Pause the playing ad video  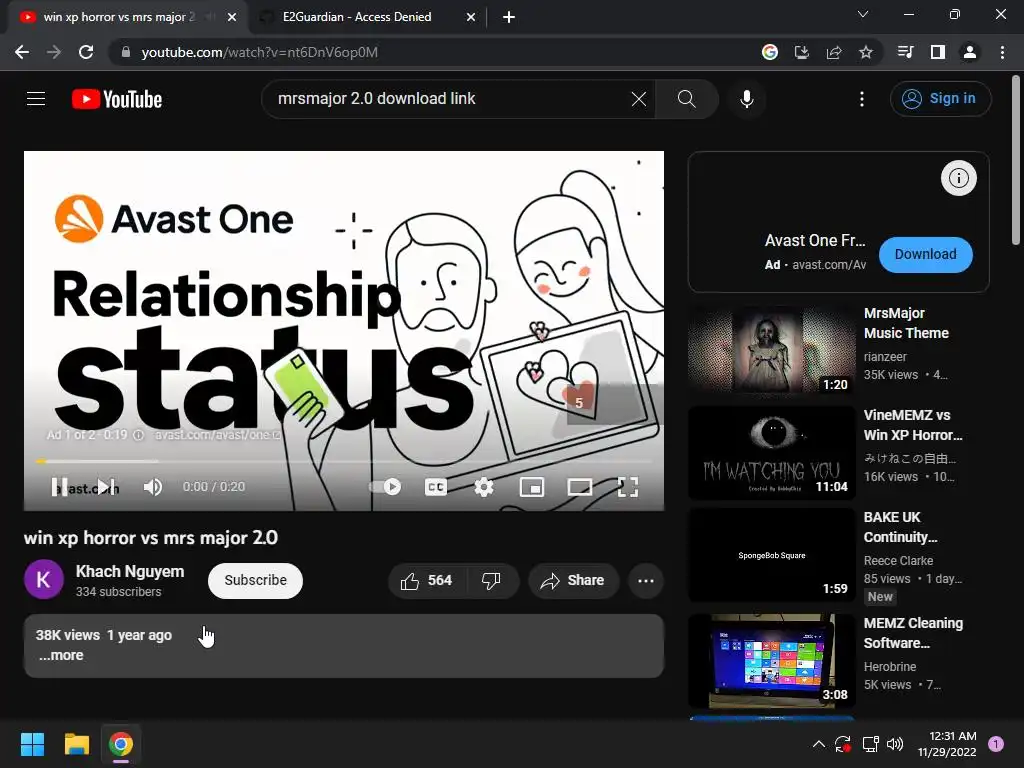pyautogui.click(x=59, y=487)
